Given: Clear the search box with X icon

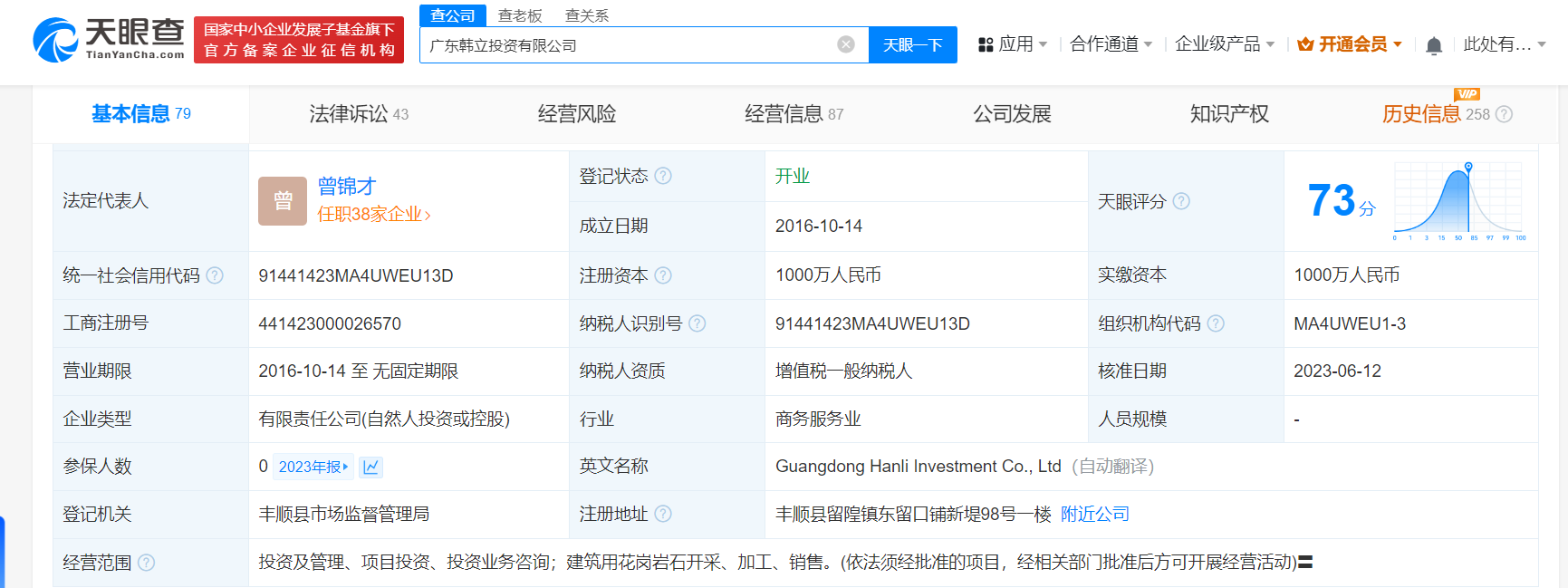Looking at the screenshot, I should pos(846,44).
